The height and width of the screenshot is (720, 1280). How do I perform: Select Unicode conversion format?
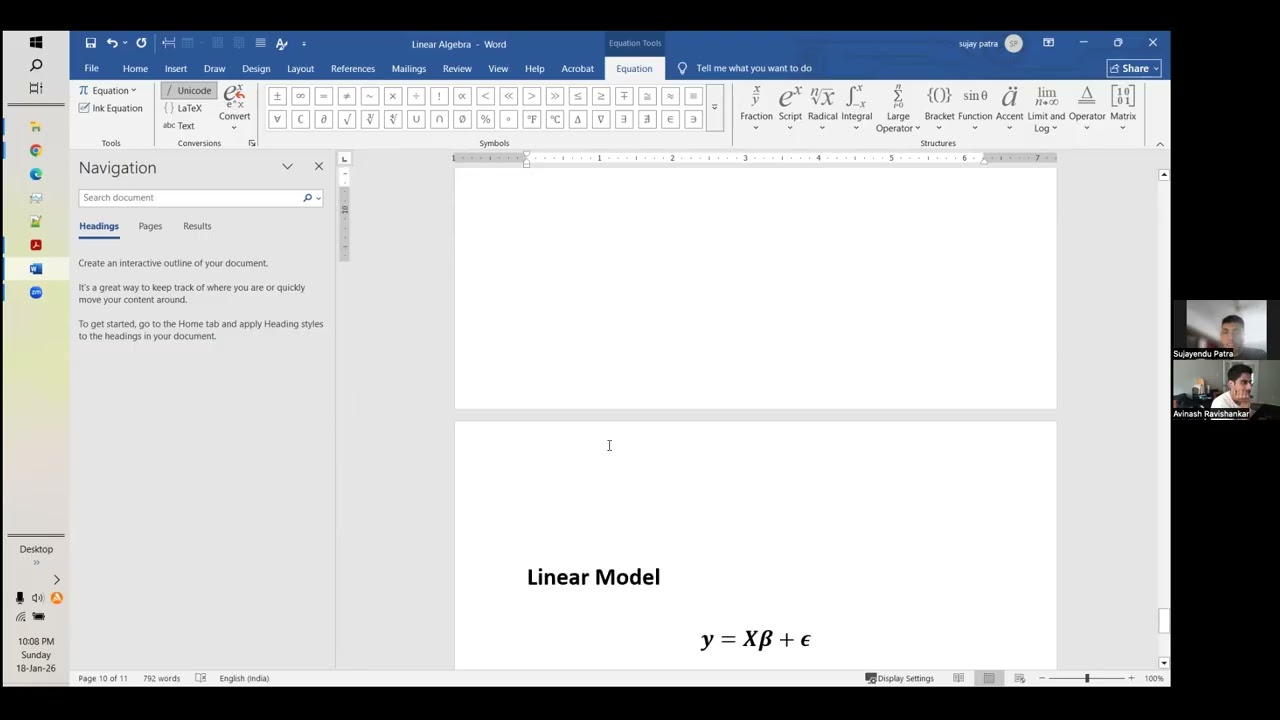click(x=187, y=90)
